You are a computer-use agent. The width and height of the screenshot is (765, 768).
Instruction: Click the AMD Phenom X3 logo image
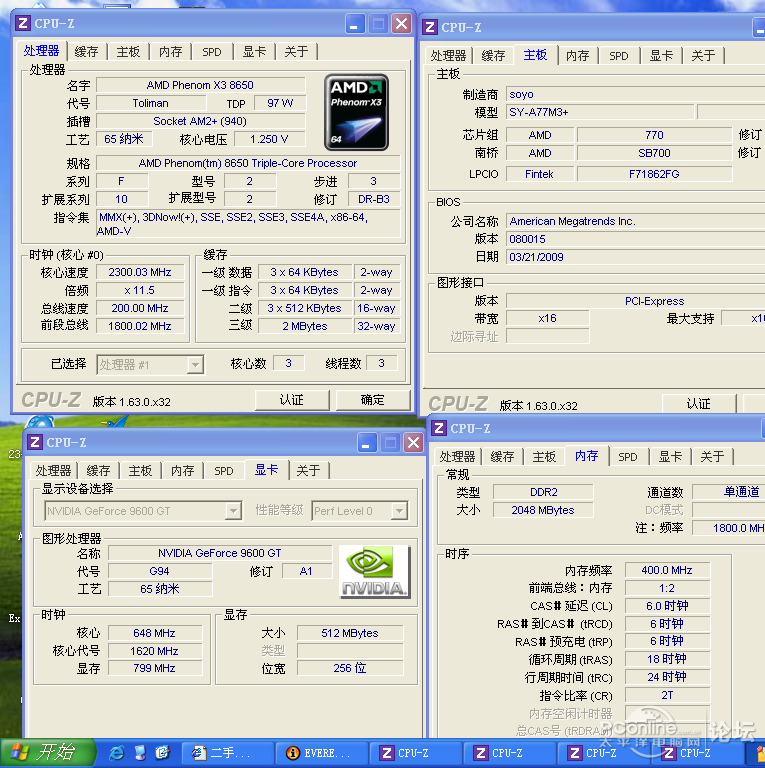click(356, 112)
